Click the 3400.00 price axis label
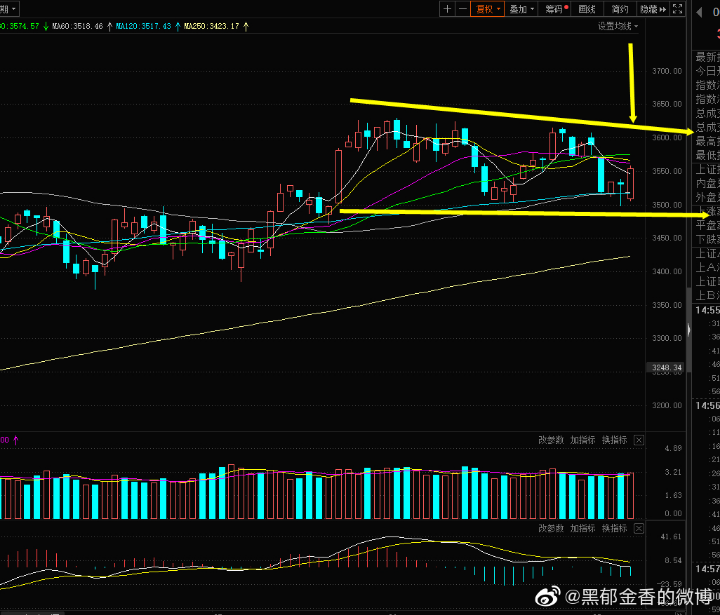Screen dimensions: 720x615 pos(667,271)
